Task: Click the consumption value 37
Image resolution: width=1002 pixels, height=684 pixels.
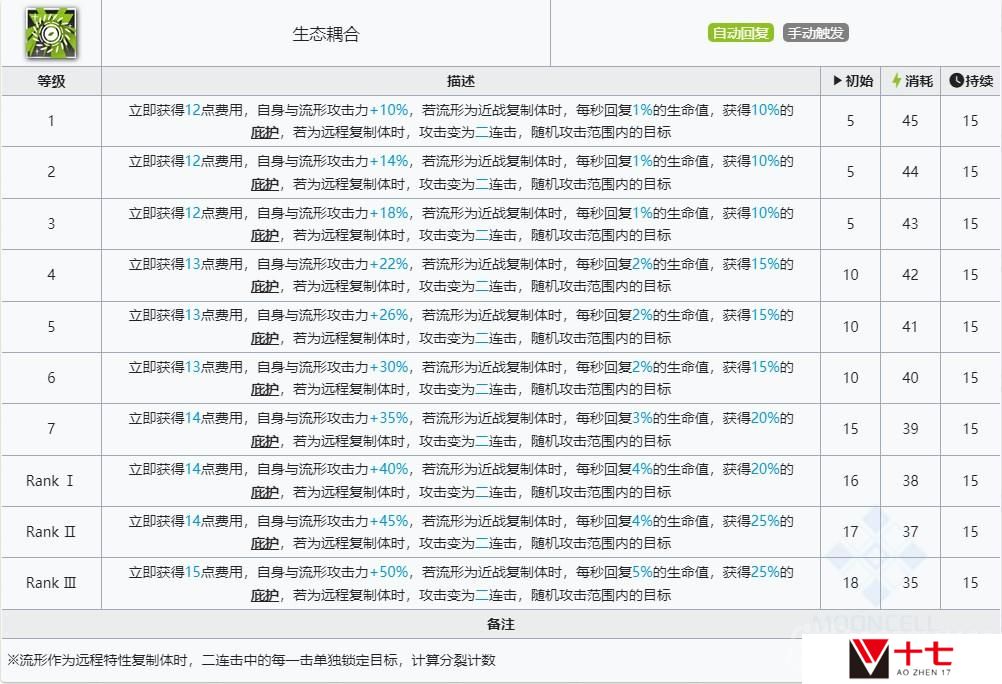Action: point(911,532)
